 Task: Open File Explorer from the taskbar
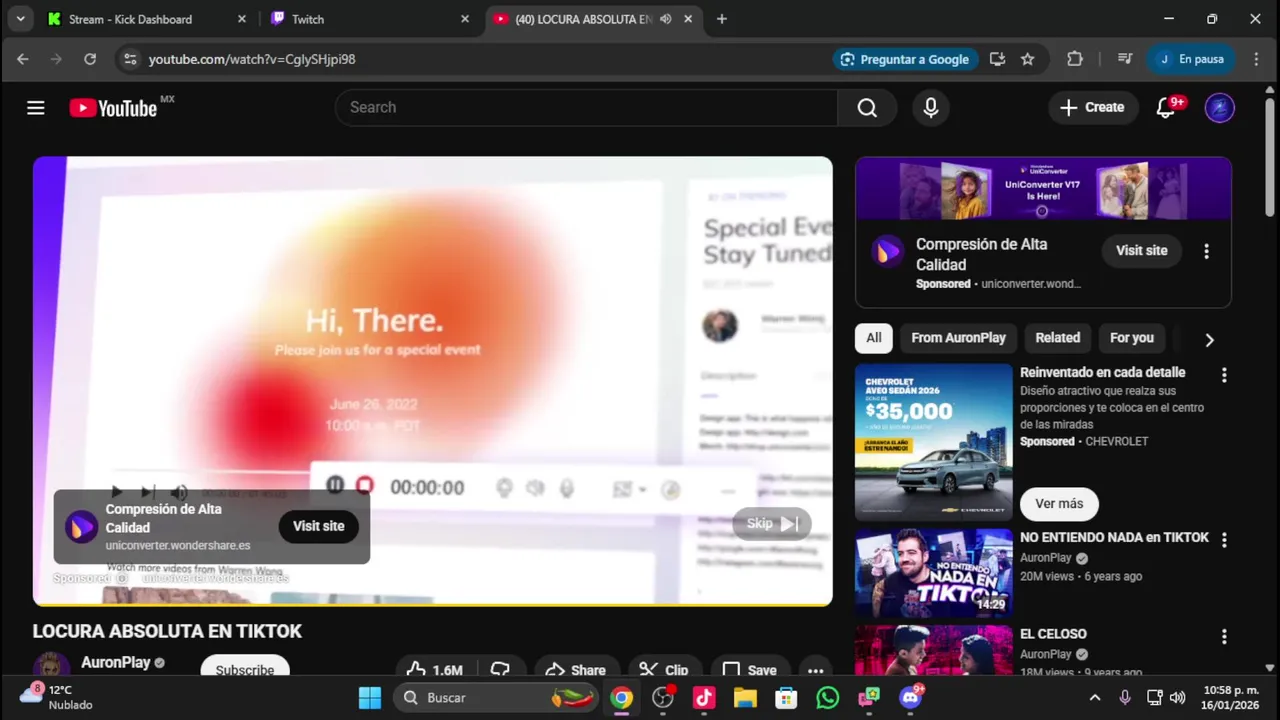tap(745, 697)
